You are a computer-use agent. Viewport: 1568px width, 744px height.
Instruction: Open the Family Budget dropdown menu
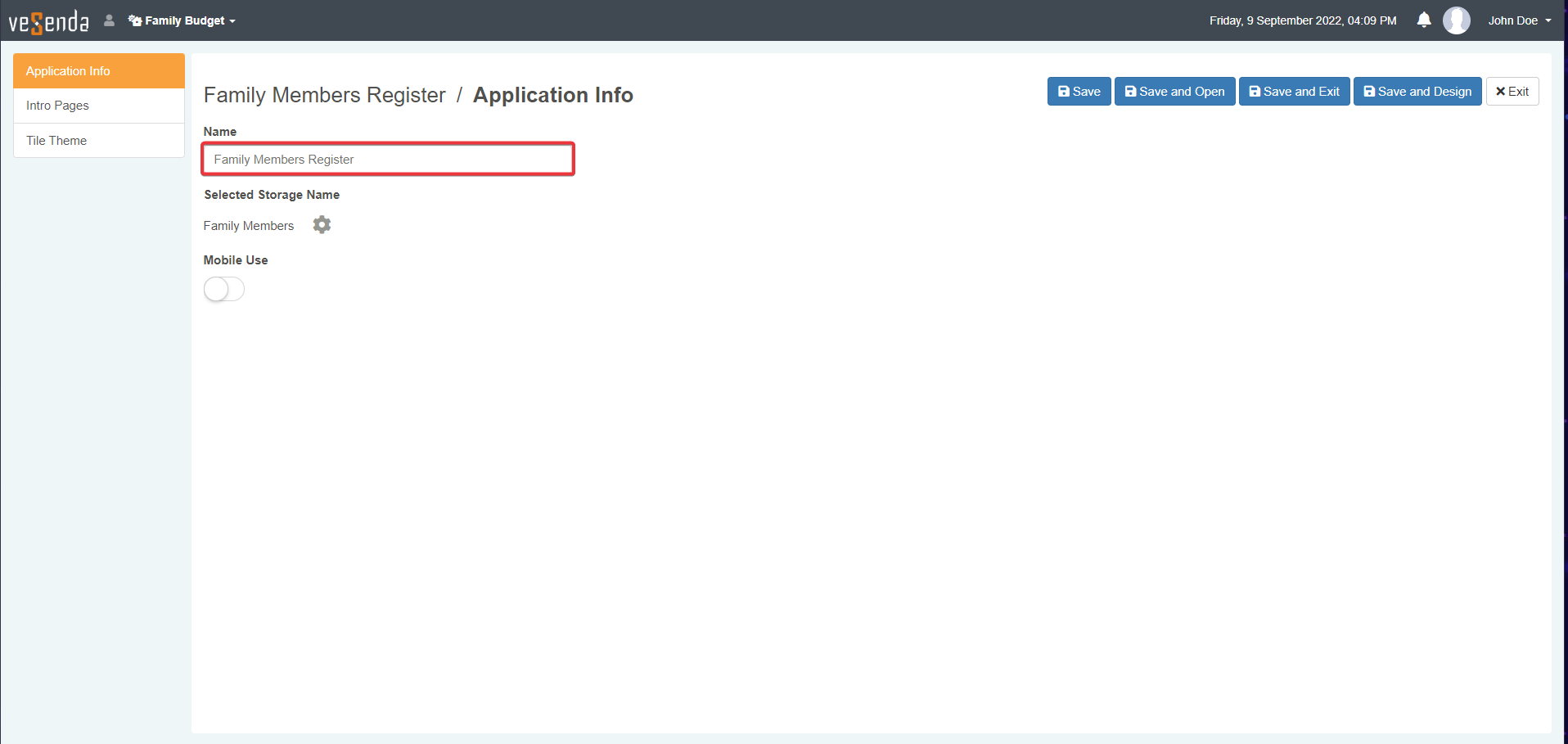coord(182,20)
